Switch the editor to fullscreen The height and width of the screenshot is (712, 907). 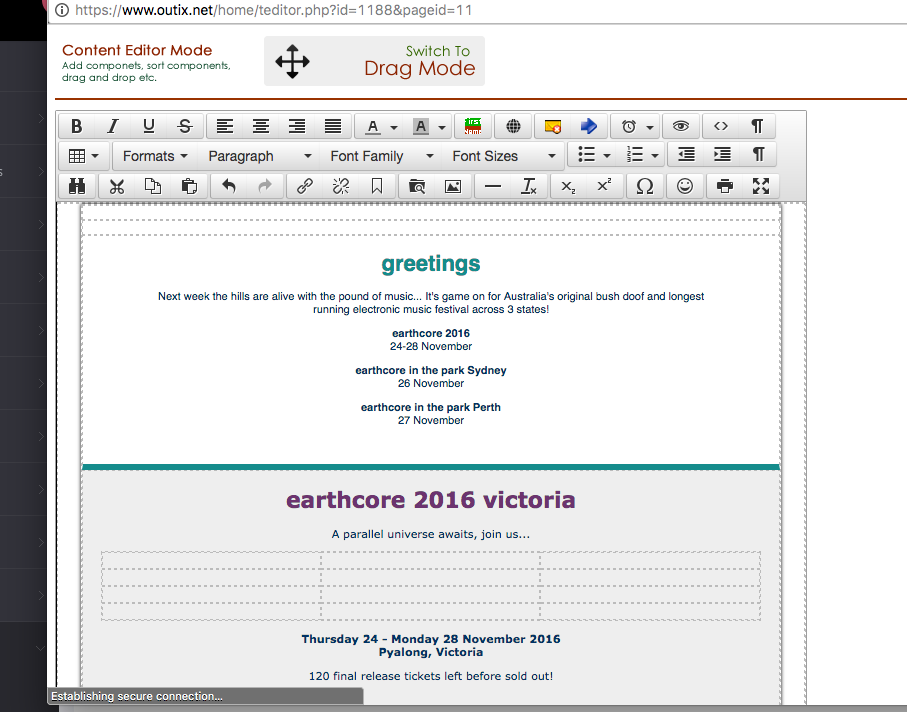click(x=761, y=186)
